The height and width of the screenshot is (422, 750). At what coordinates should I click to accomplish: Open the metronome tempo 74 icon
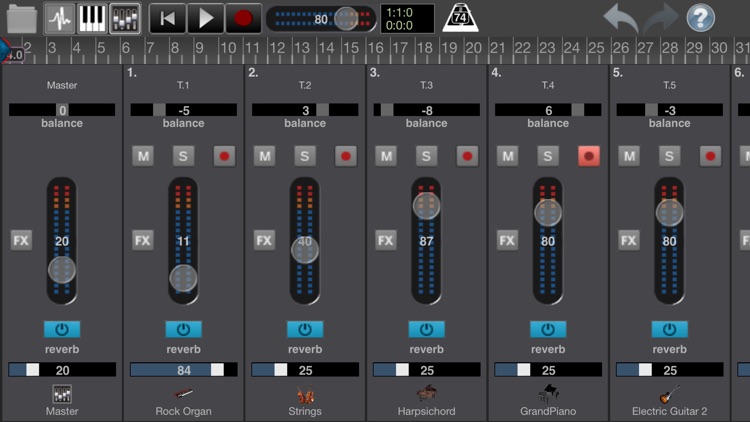coord(460,19)
